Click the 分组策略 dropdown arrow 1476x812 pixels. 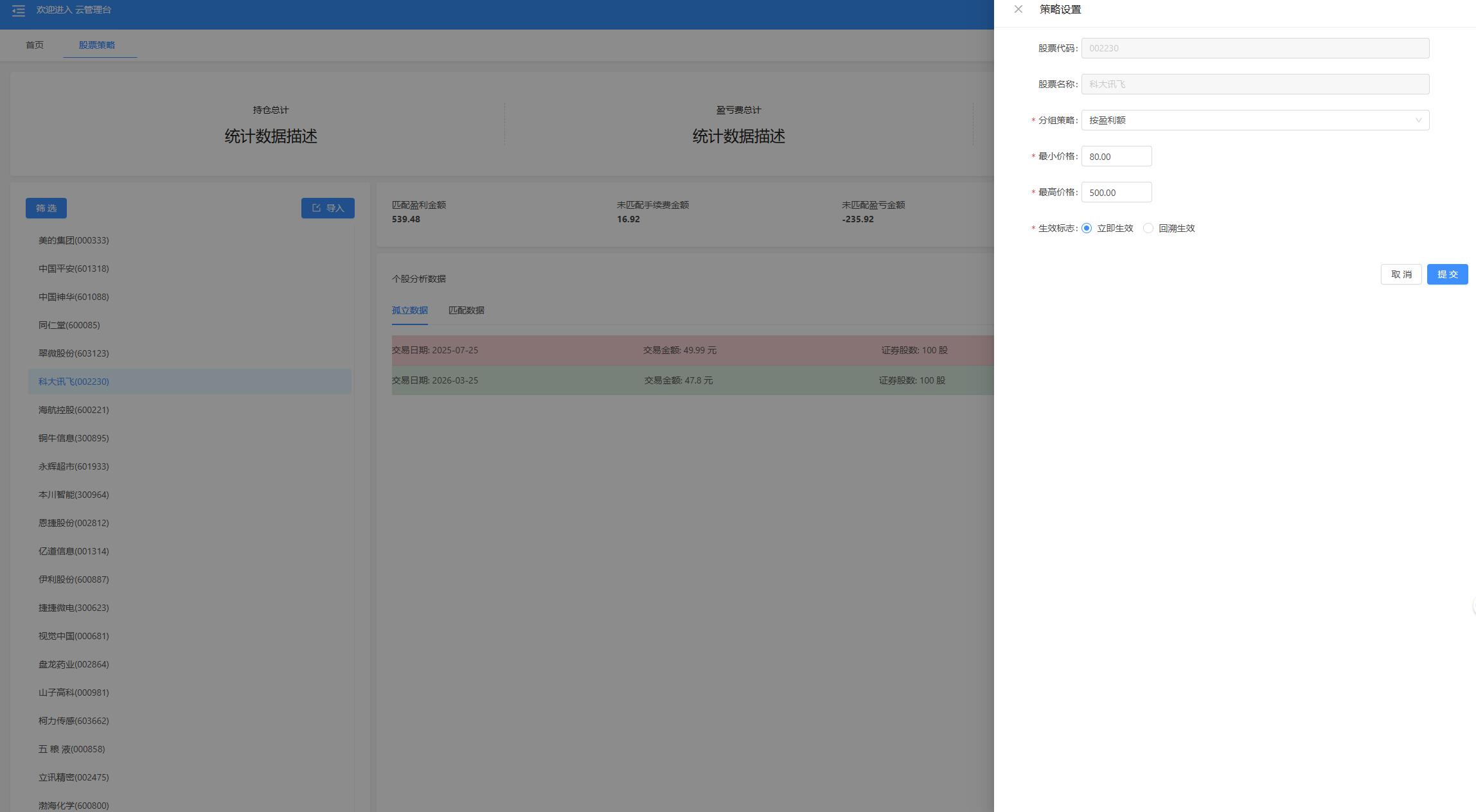click(1418, 120)
